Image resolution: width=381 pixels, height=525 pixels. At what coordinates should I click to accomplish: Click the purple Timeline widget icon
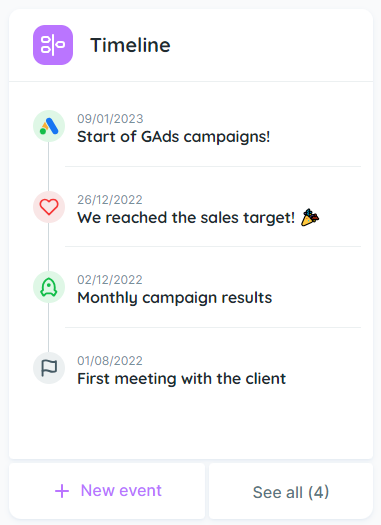53,45
